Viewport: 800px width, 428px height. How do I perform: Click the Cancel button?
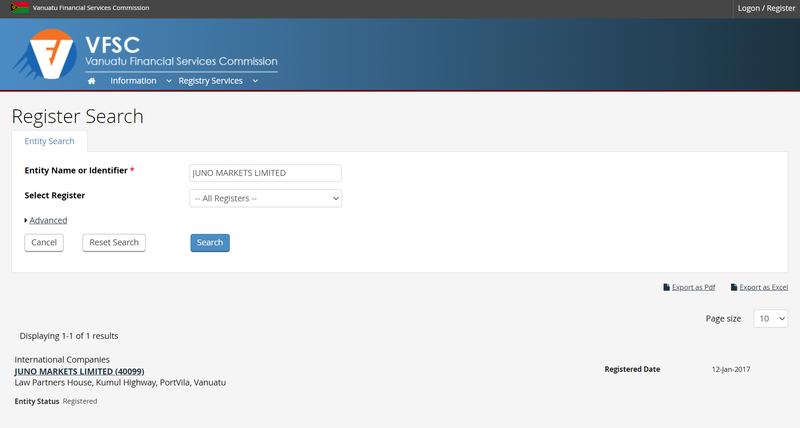44,243
